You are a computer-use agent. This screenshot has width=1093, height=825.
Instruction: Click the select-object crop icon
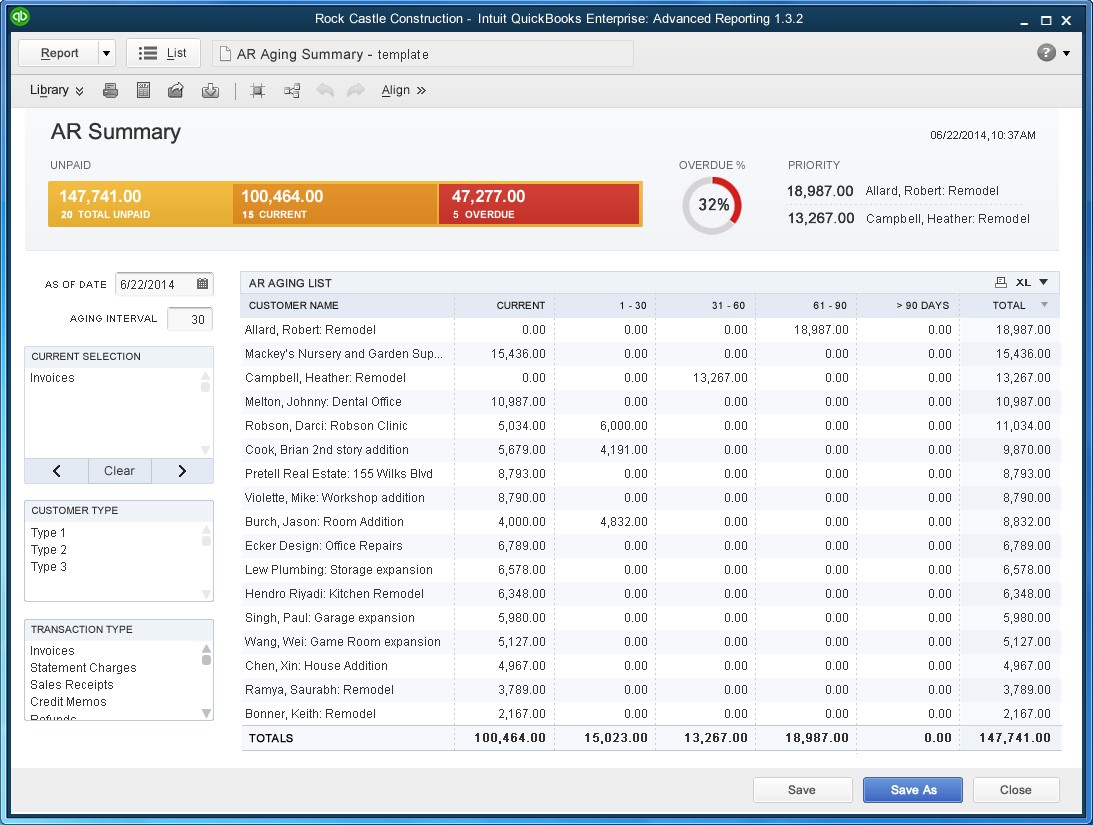click(x=257, y=91)
